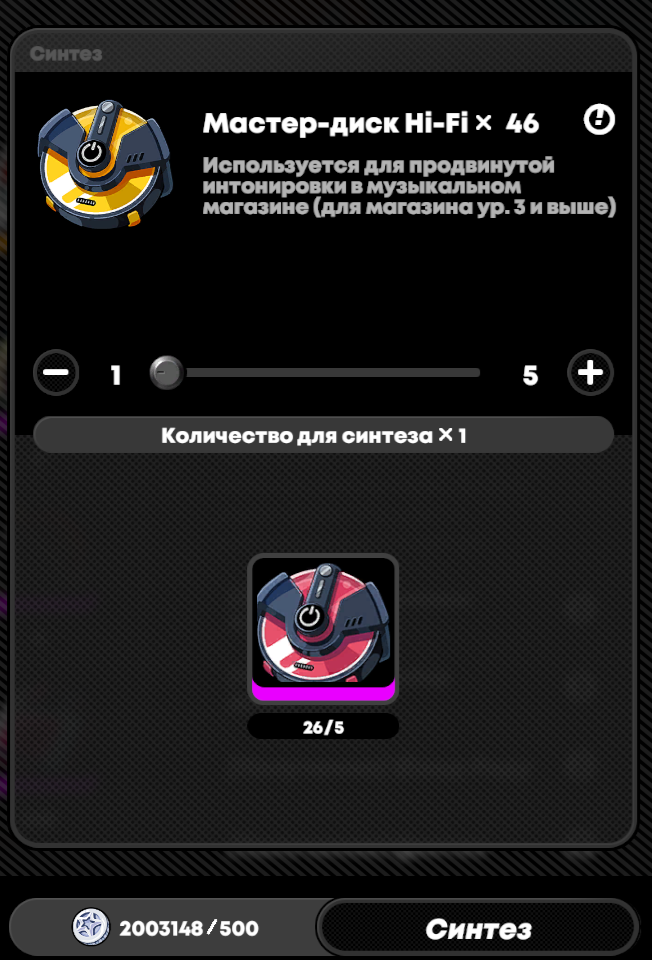The height and width of the screenshot is (960, 652).
Task: Click the Мастер-диск Hi-Fi item name
Action: point(335,123)
